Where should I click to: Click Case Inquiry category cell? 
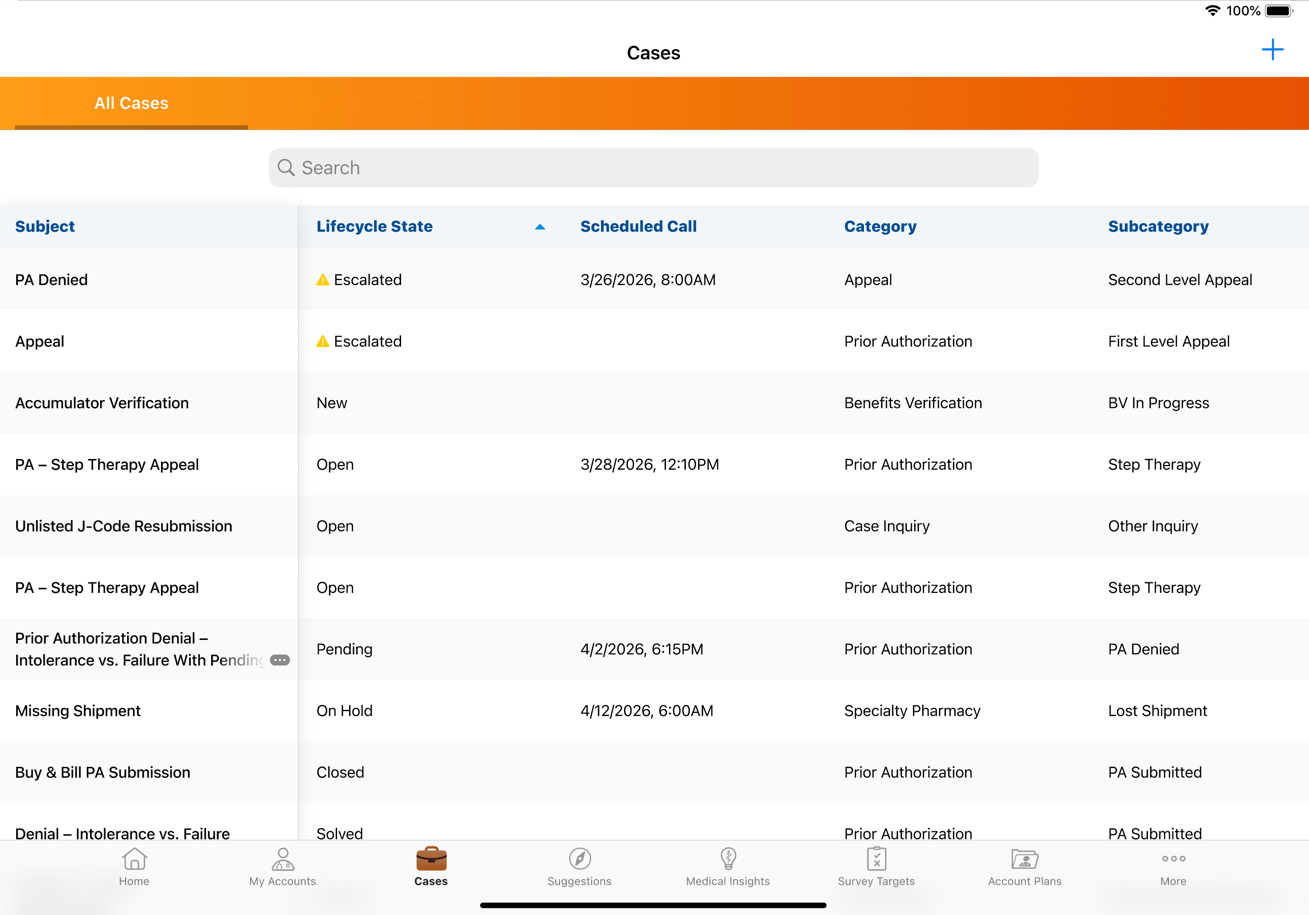(x=887, y=526)
